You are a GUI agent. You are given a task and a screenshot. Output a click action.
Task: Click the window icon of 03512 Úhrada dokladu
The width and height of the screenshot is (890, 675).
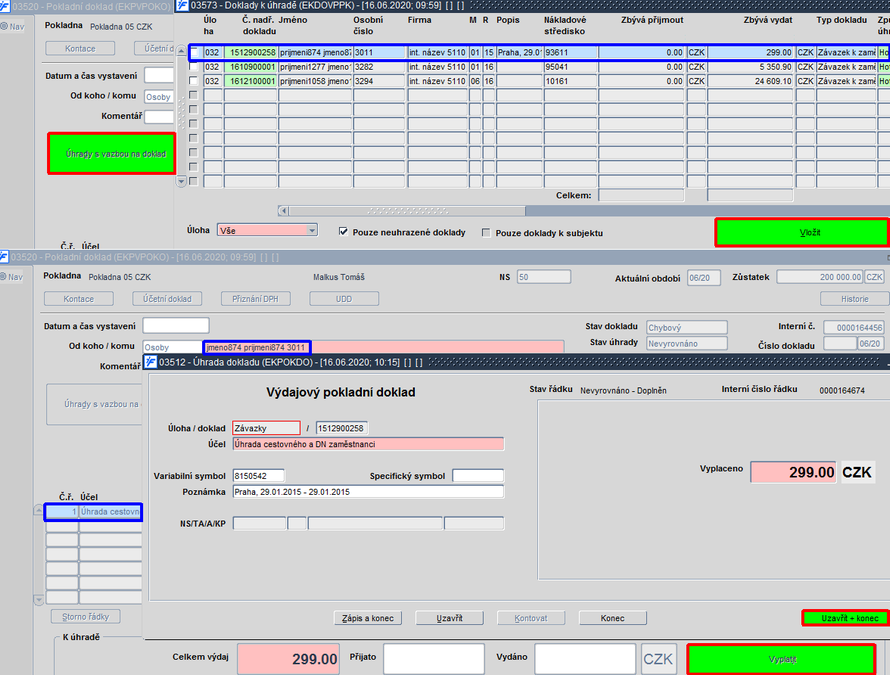coord(150,362)
